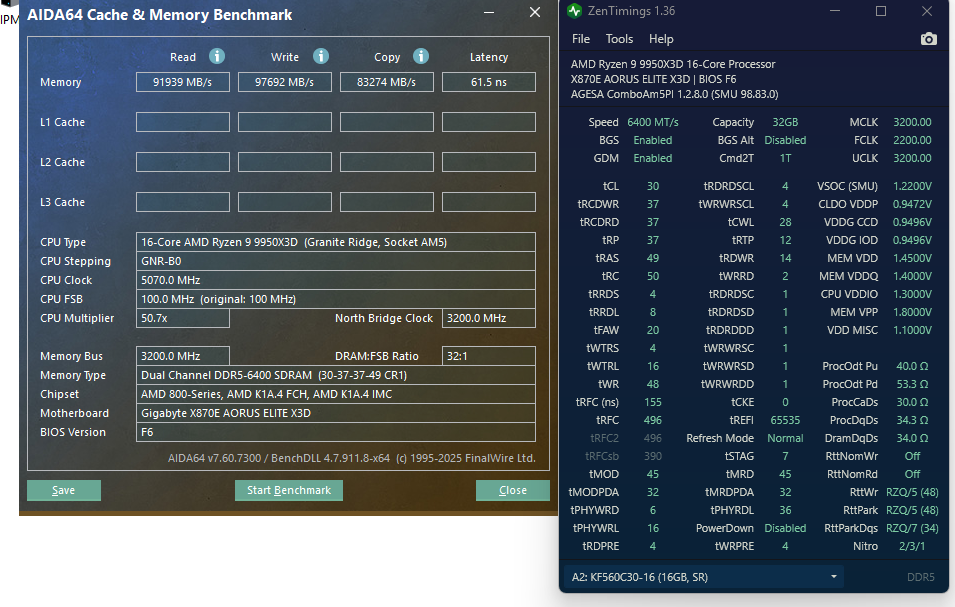Click the Memory Latency value box
The height and width of the screenshot is (607, 955).
coord(488,82)
